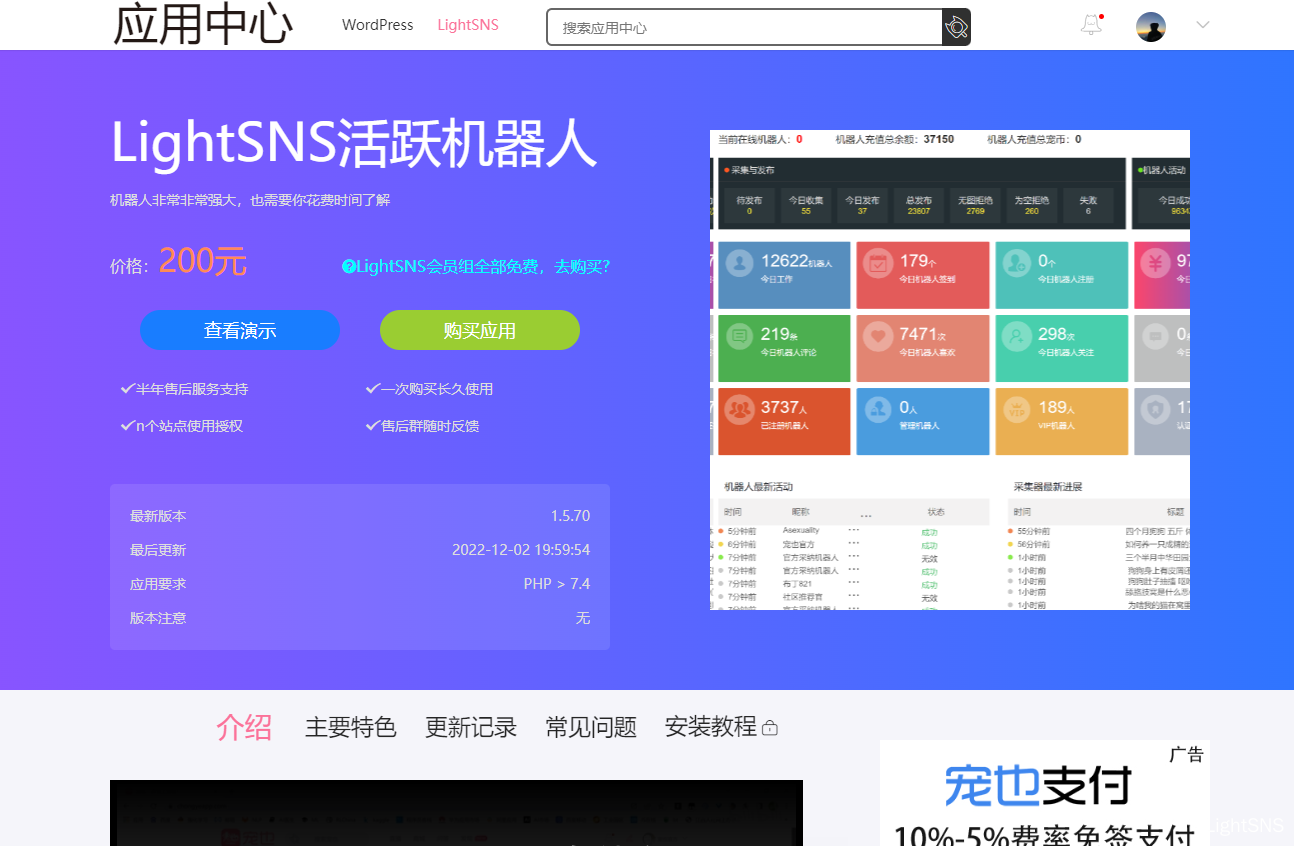Open the robot dashboard preview screenshot
The width and height of the screenshot is (1294, 846).
[x=950, y=370]
